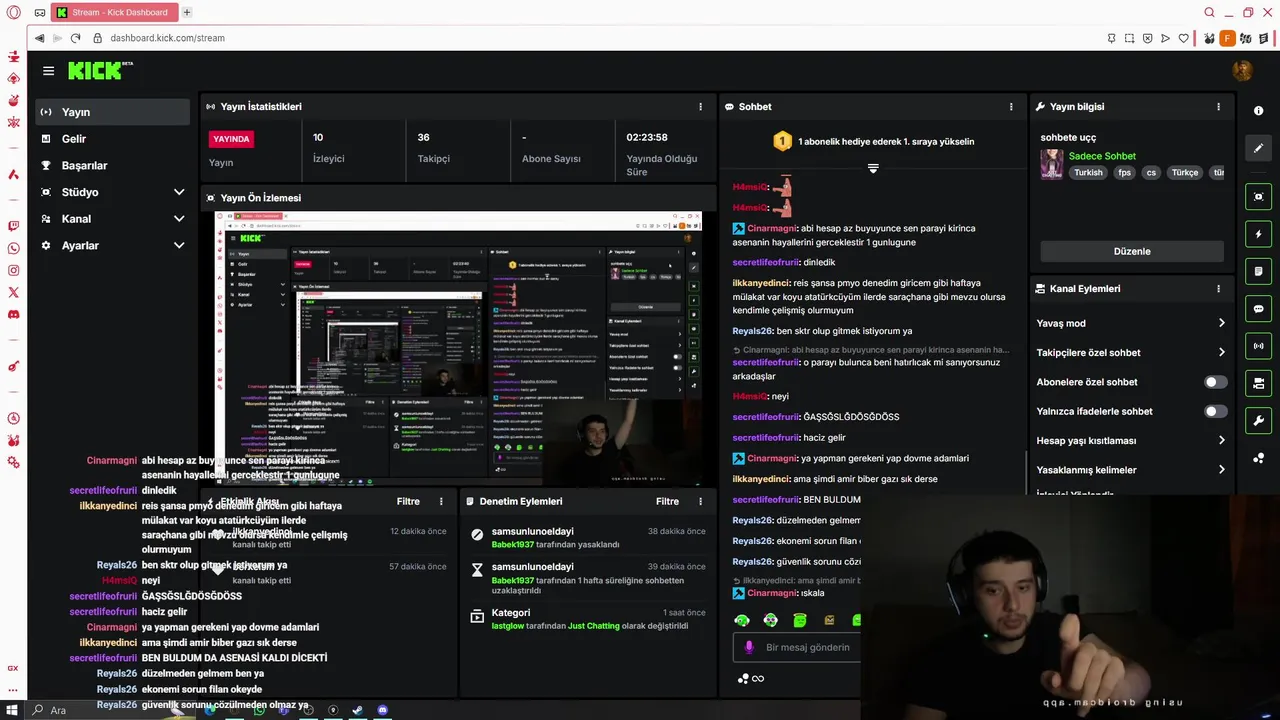
Task: Open Kanal Eylemleri three-dot options
Action: (x=1218, y=289)
